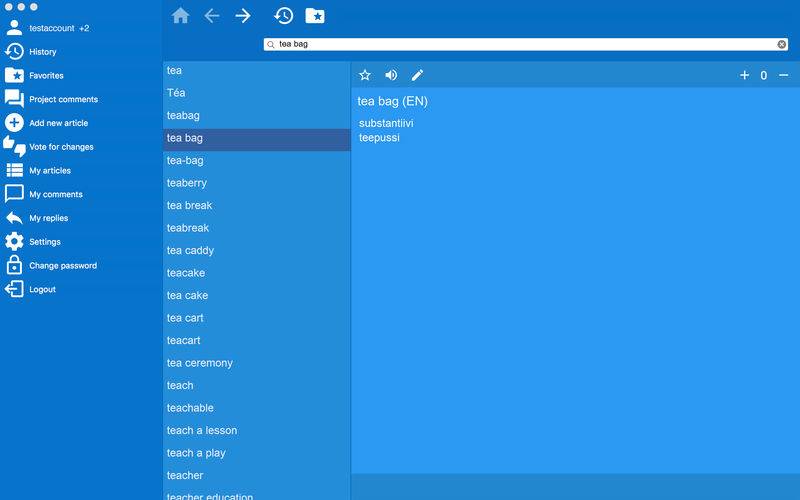Click the Settings gear icon
The image size is (800, 500).
pyautogui.click(x=14, y=241)
